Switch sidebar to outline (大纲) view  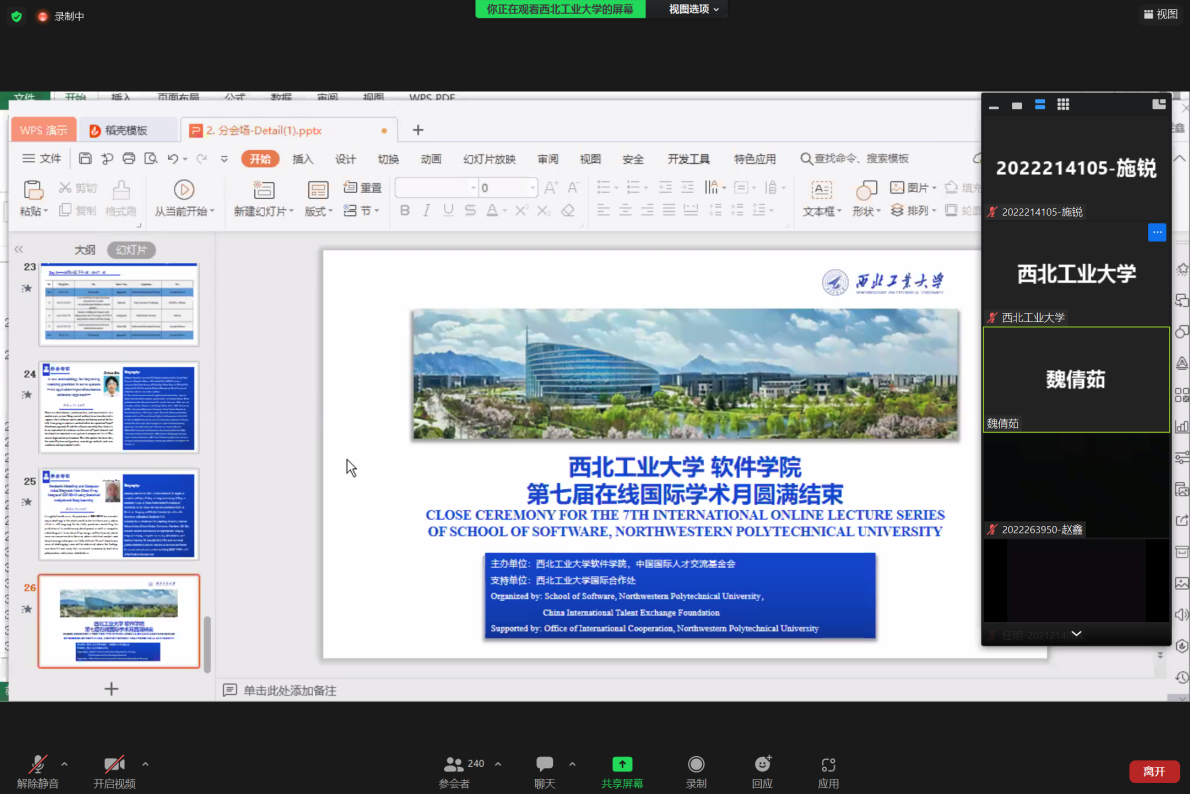click(x=85, y=250)
